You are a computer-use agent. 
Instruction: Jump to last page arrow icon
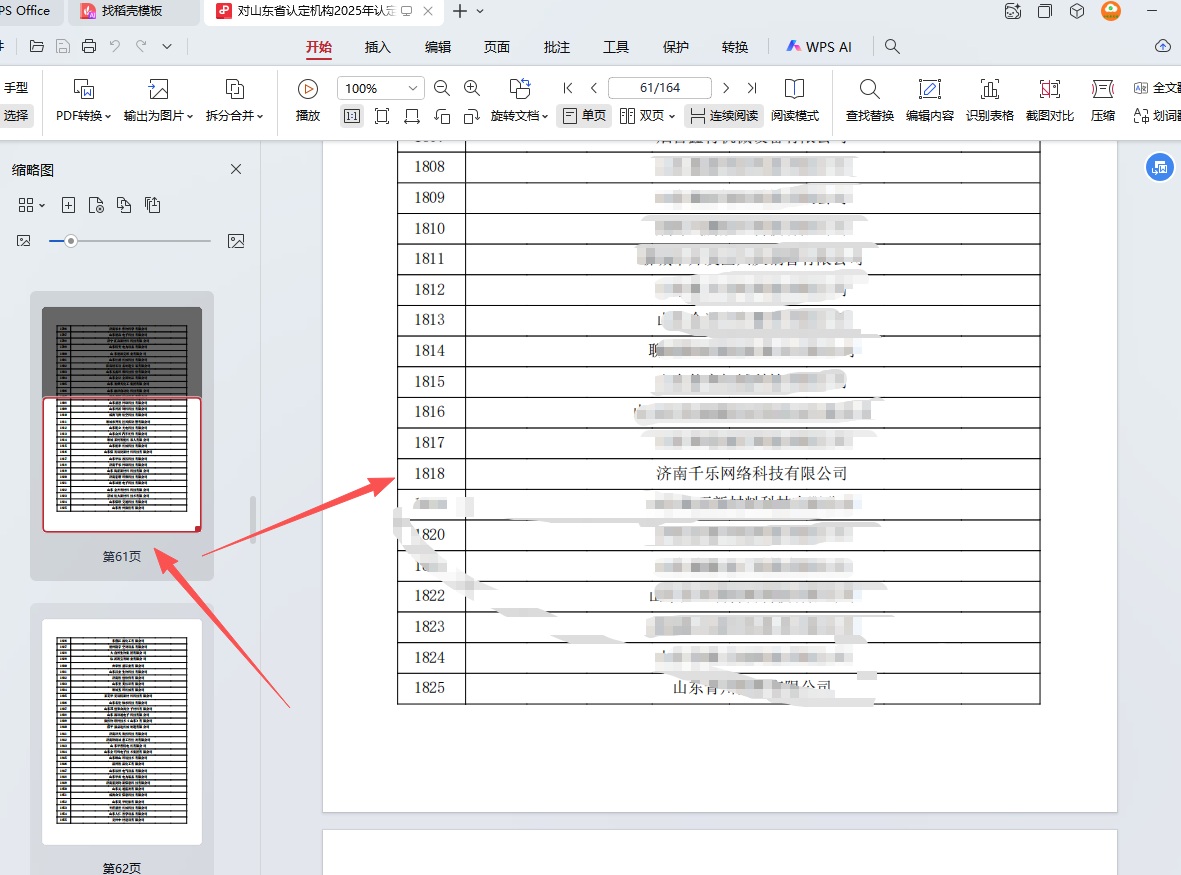pyautogui.click(x=752, y=88)
